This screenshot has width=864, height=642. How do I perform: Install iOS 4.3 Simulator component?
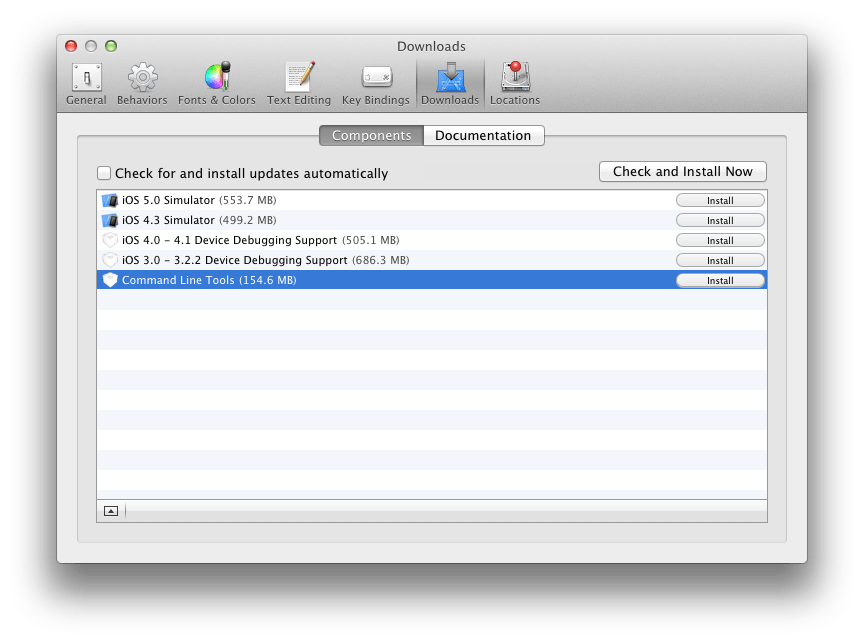[720, 220]
